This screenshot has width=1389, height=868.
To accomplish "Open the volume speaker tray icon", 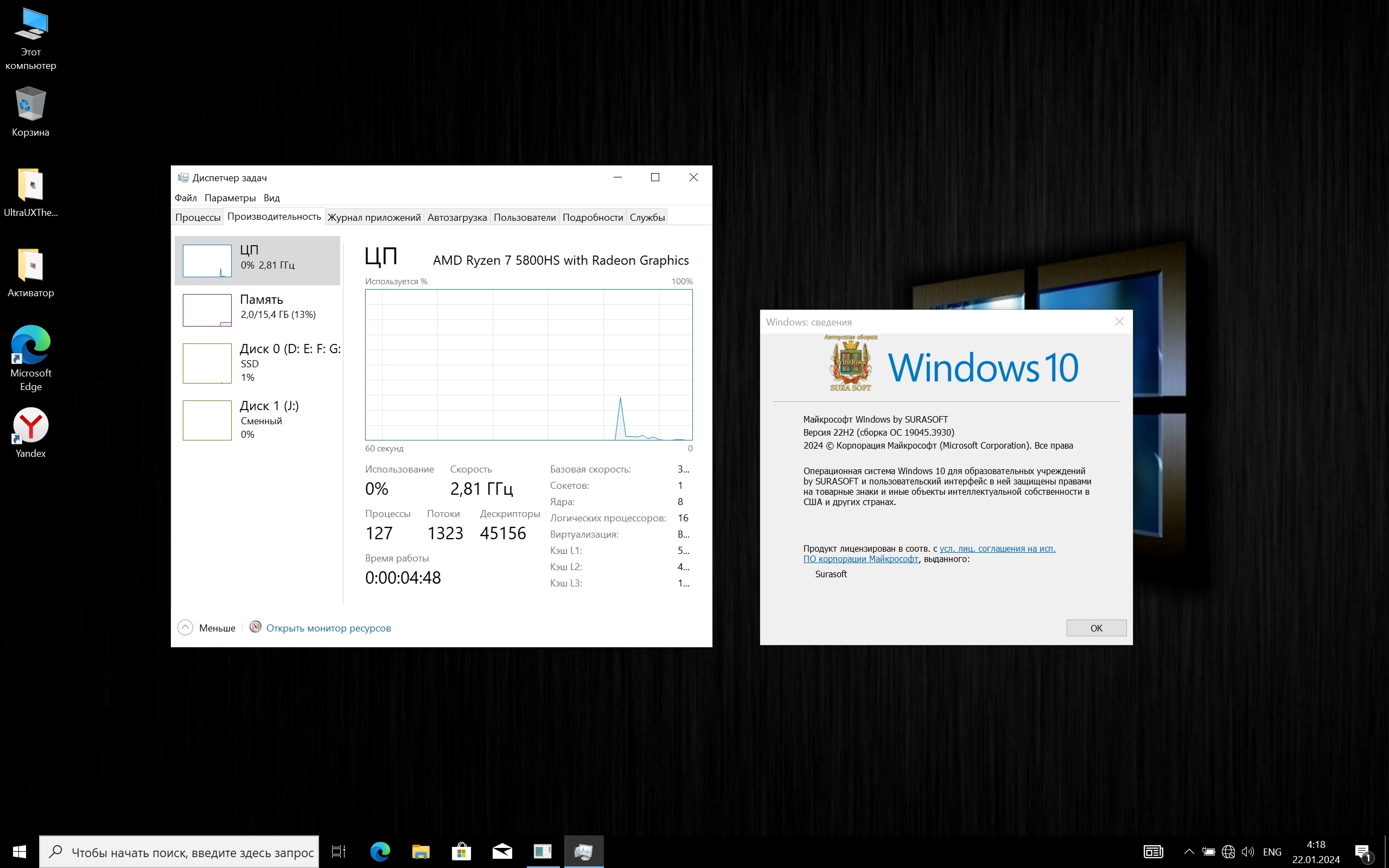I will pyautogui.click(x=1247, y=852).
